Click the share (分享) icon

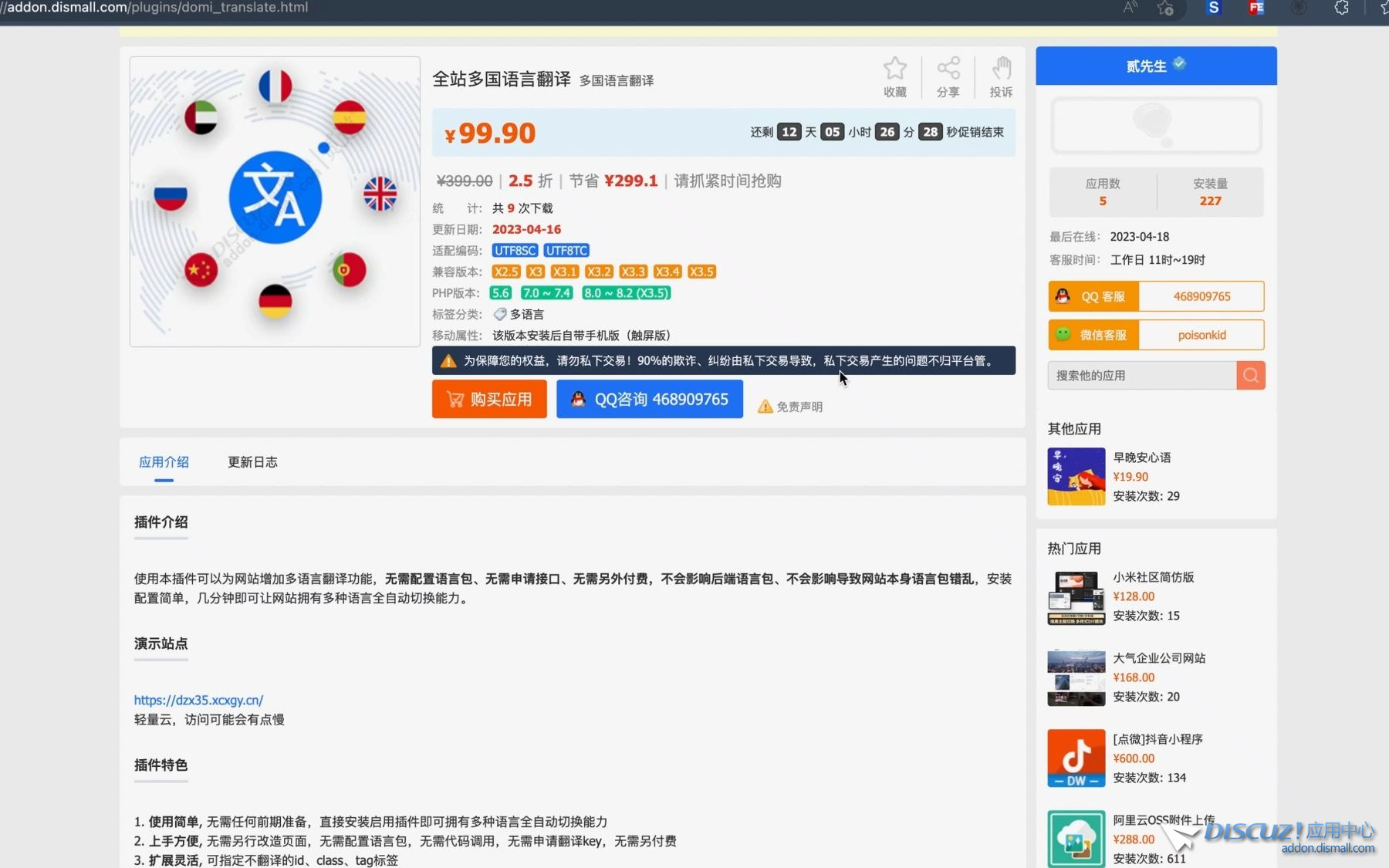point(948,69)
